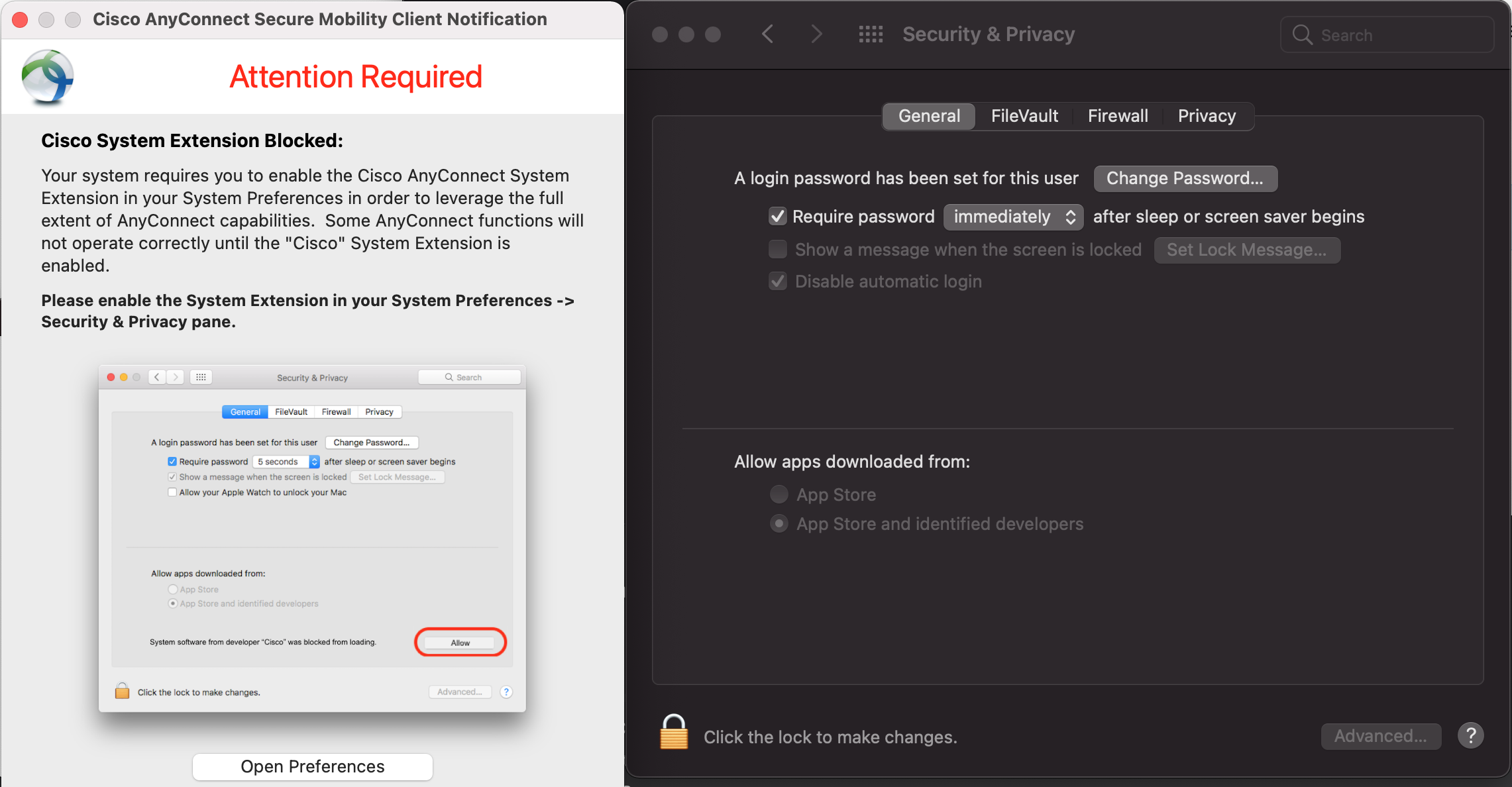1512x787 pixels.
Task: Open the Privacy tab
Action: 1207,116
